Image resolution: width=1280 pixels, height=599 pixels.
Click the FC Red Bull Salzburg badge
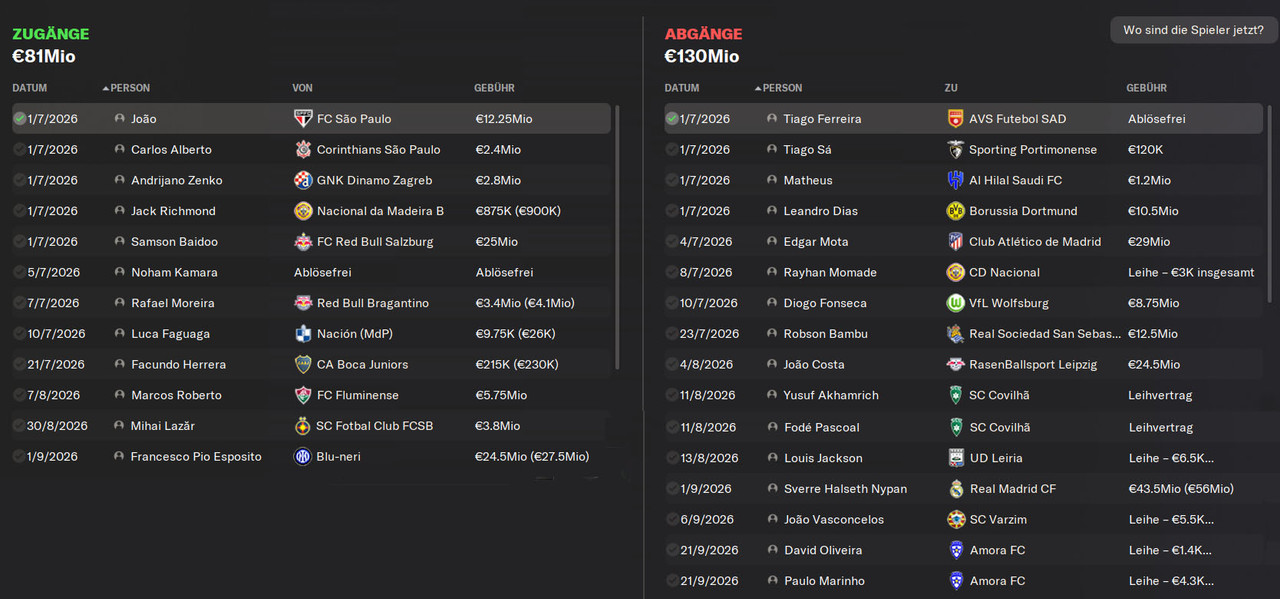click(303, 242)
